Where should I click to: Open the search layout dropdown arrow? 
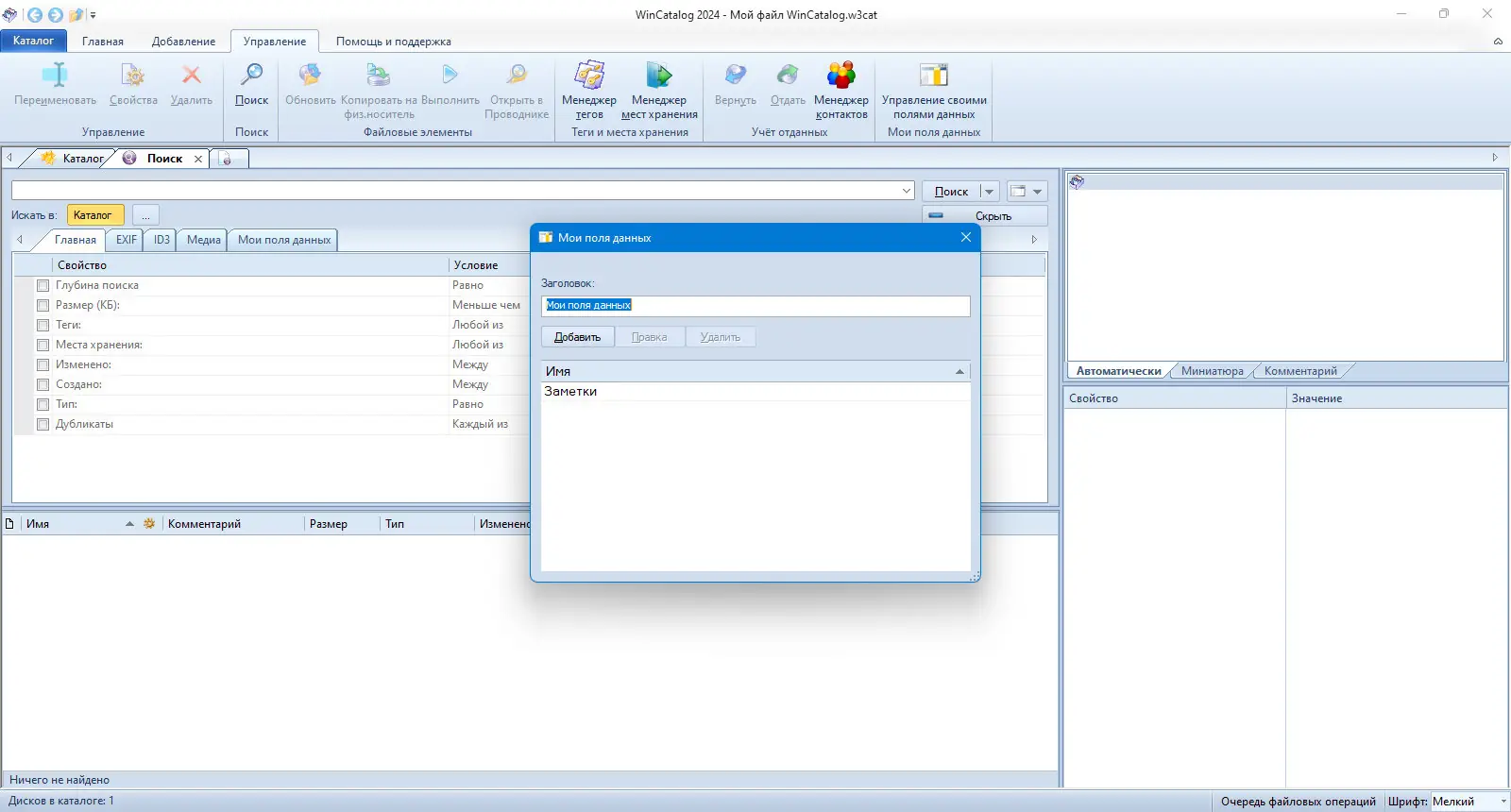pos(1038,192)
